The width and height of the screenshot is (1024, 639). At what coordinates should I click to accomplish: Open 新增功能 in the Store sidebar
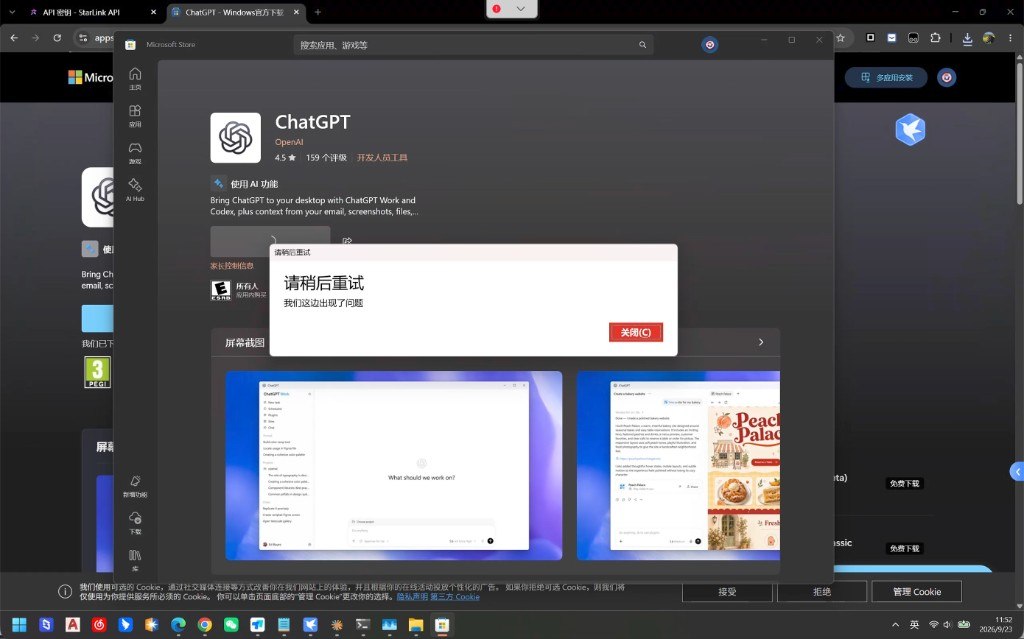click(135, 486)
